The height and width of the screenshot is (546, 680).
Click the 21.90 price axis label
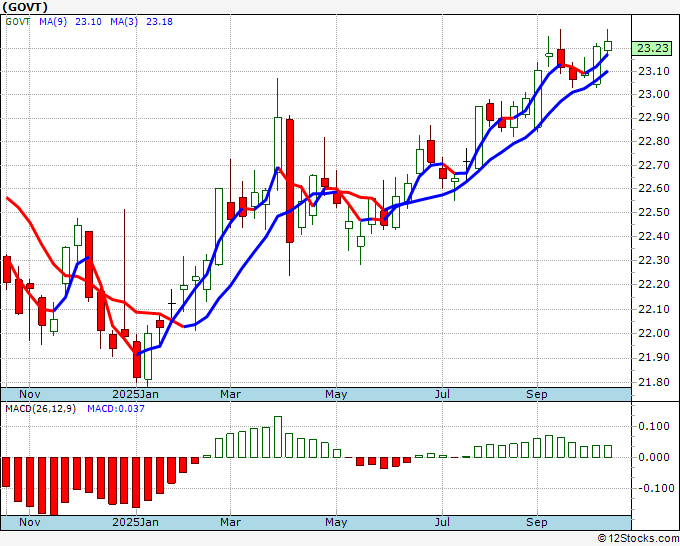[x=654, y=357]
